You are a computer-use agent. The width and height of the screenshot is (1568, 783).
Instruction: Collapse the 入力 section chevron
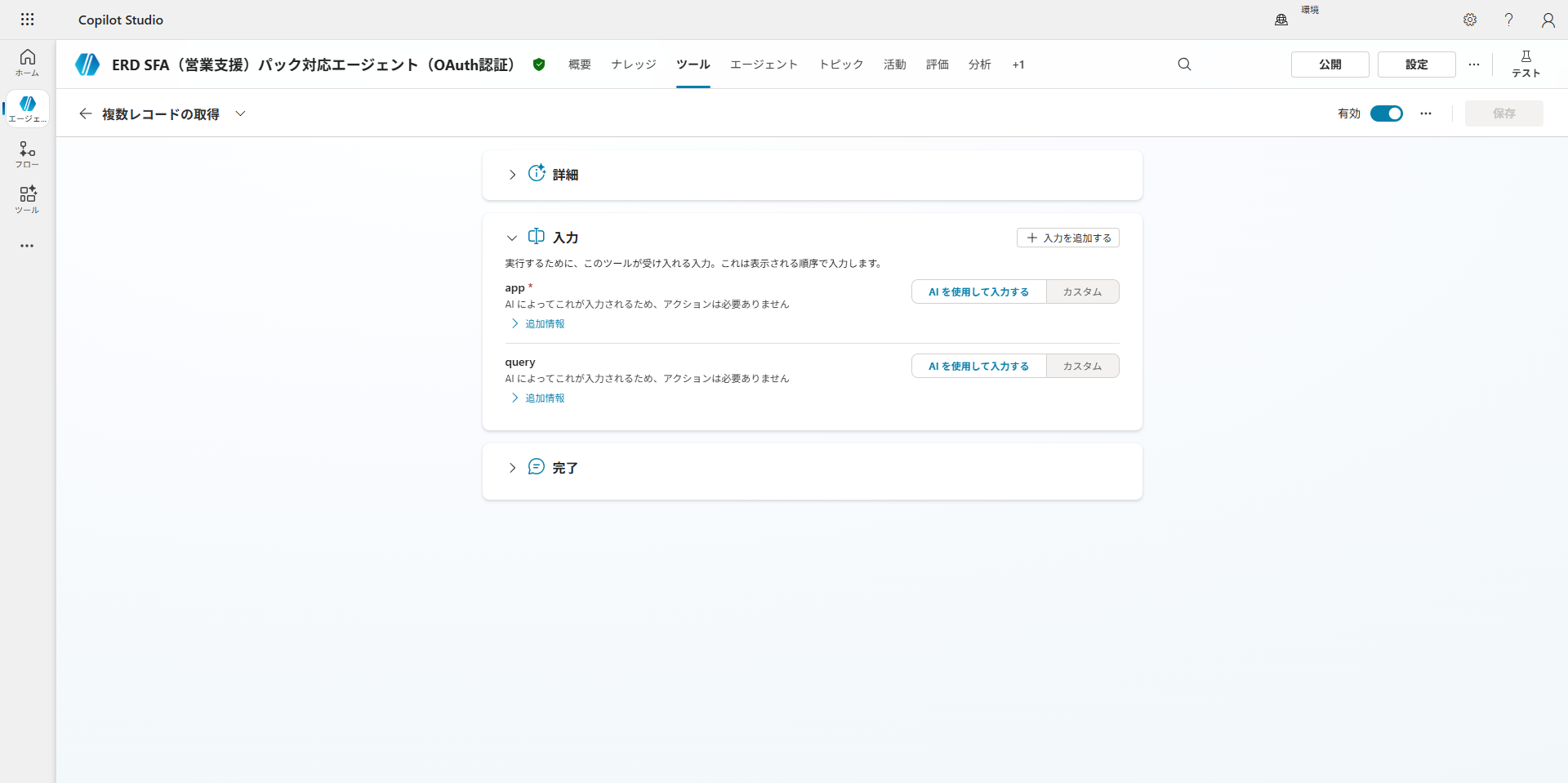(x=512, y=238)
